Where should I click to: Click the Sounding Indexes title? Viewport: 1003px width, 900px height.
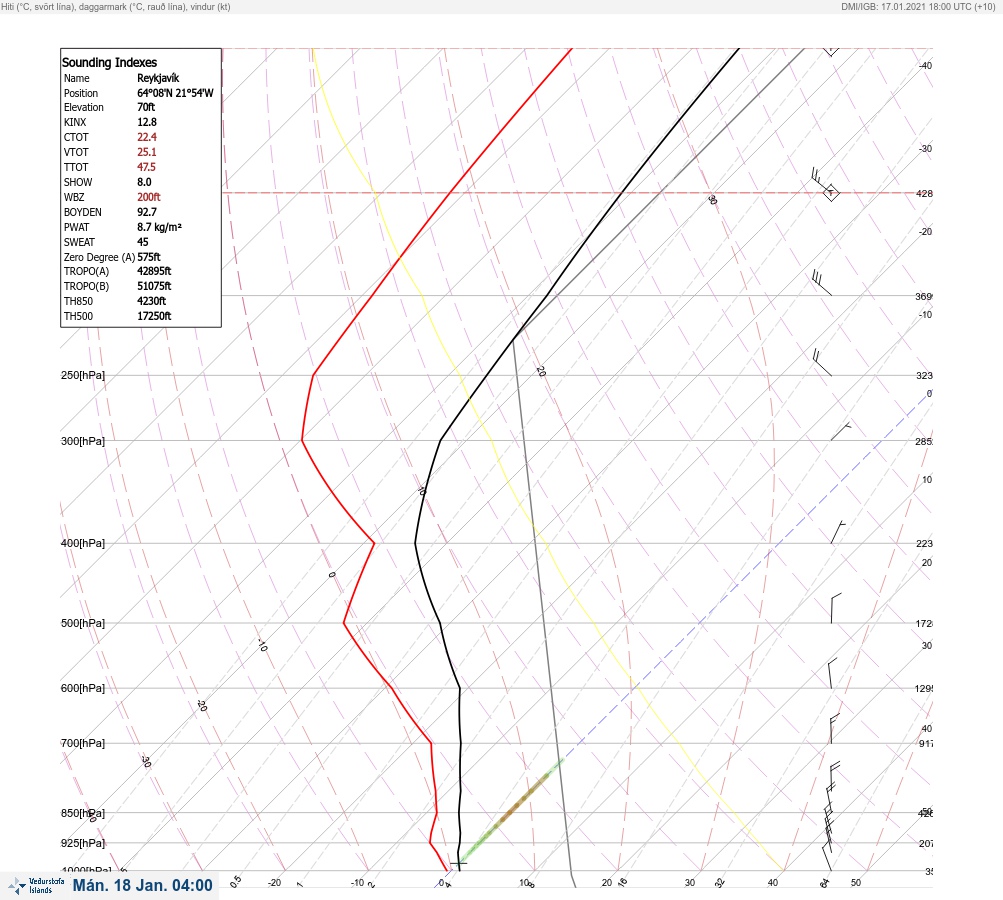[x=109, y=63]
